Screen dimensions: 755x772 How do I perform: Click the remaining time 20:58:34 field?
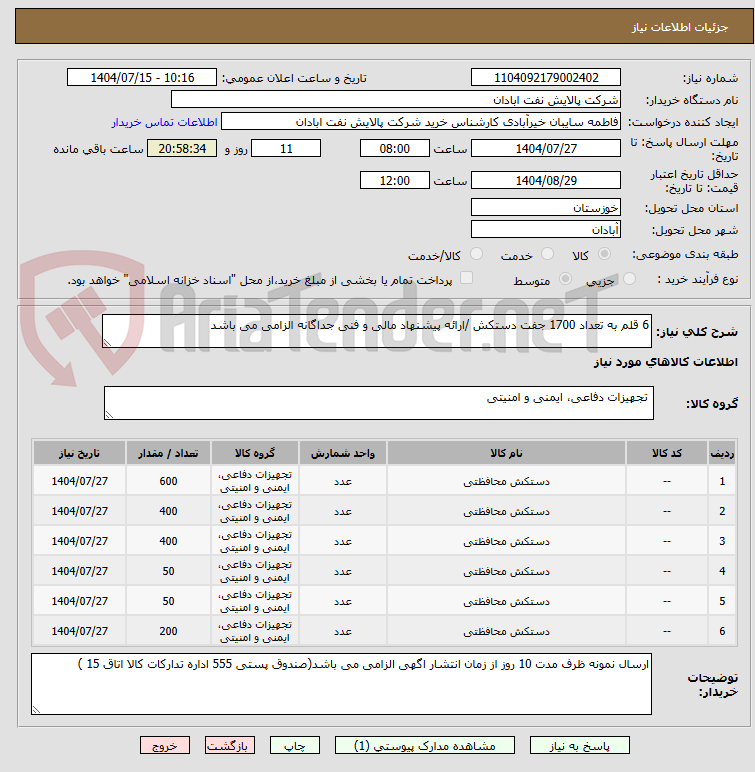182,148
